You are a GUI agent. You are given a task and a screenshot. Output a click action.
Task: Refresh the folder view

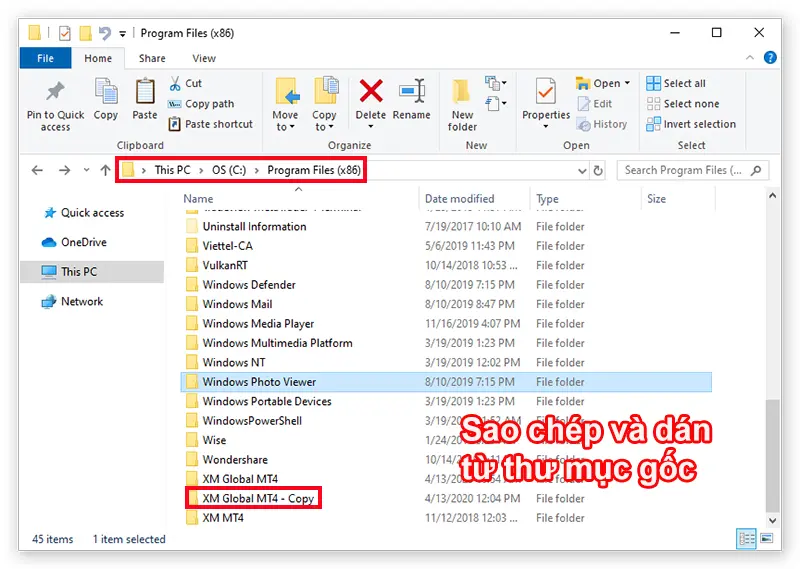tap(598, 170)
